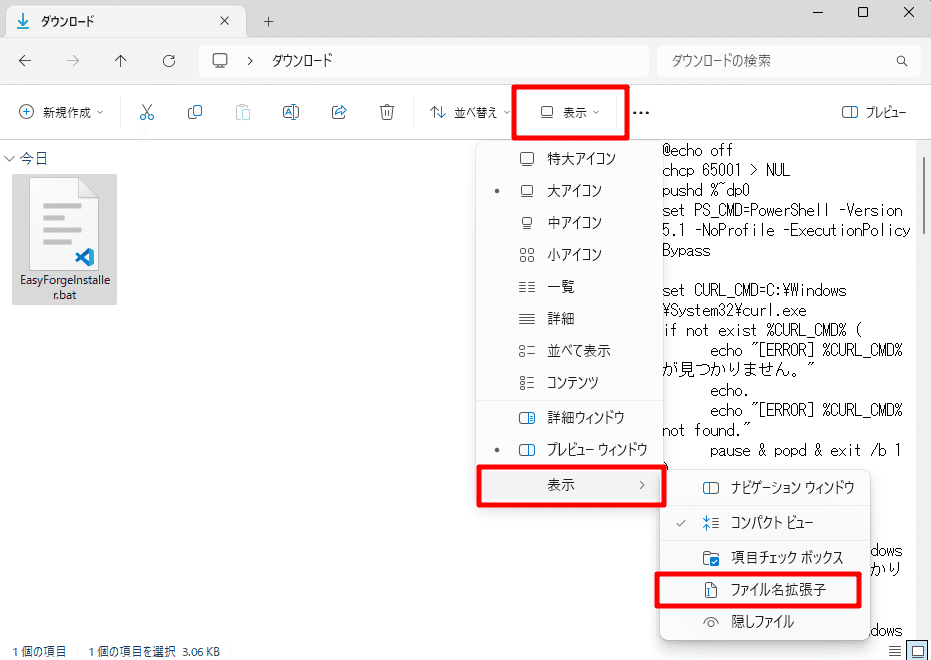Go forward with the right arrow
The image size is (931, 660).
[x=73, y=61]
